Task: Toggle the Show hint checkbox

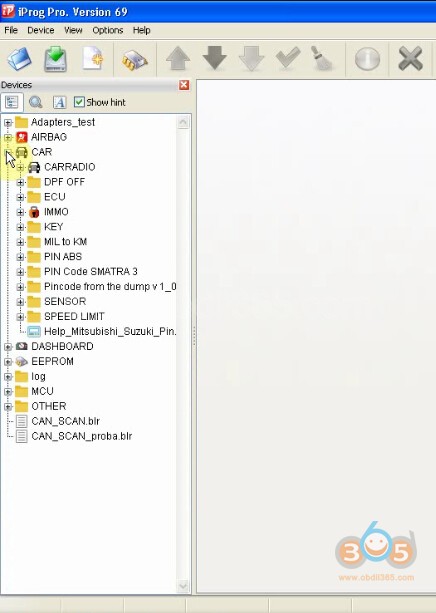Action: [x=79, y=102]
